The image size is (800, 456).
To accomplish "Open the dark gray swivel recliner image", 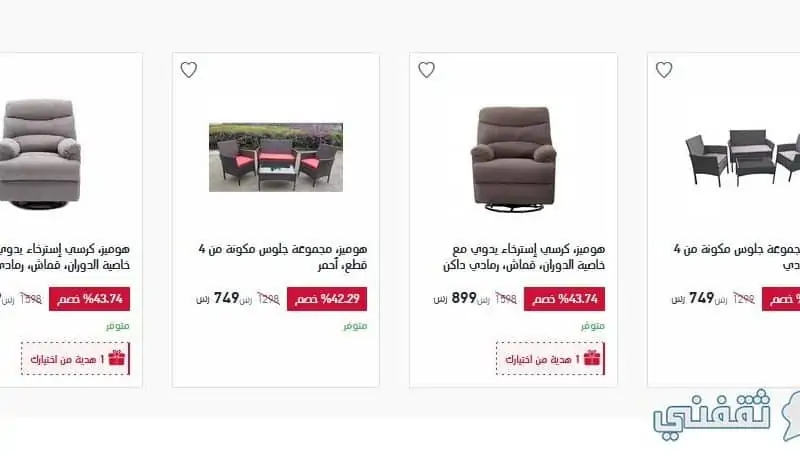I will (513, 159).
